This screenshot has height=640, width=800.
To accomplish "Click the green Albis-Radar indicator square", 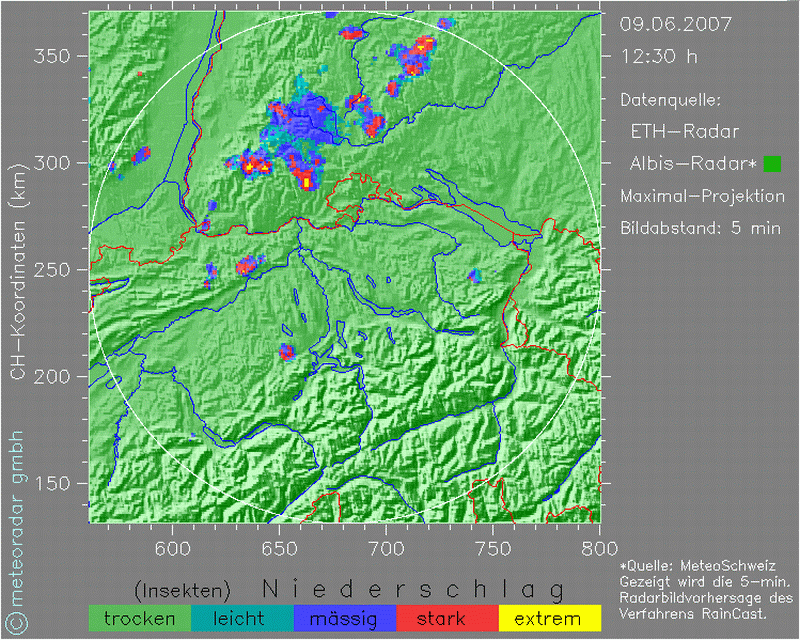I will [x=772, y=164].
